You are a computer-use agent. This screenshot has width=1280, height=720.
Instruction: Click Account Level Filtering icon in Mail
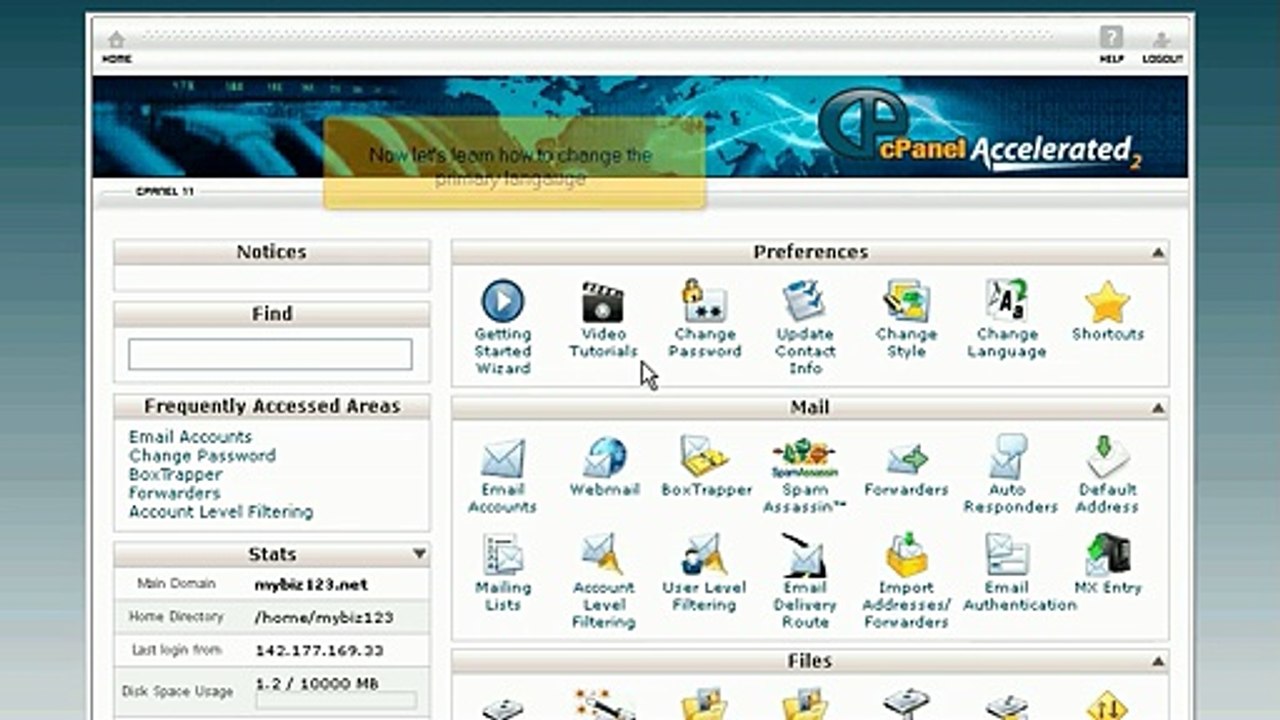pyautogui.click(x=603, y=555)
